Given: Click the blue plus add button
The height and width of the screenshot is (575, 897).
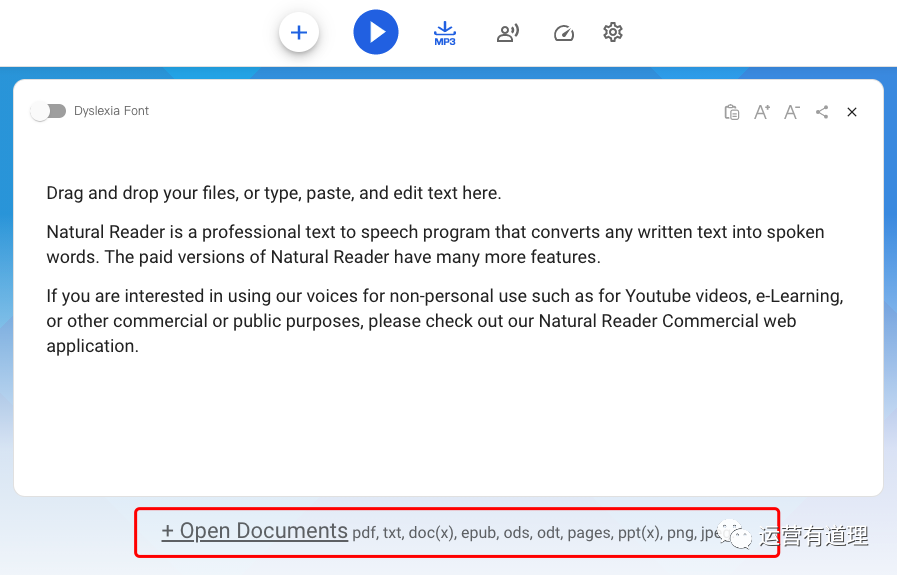Looking at the screenshot, I should (x=298, y=32).
